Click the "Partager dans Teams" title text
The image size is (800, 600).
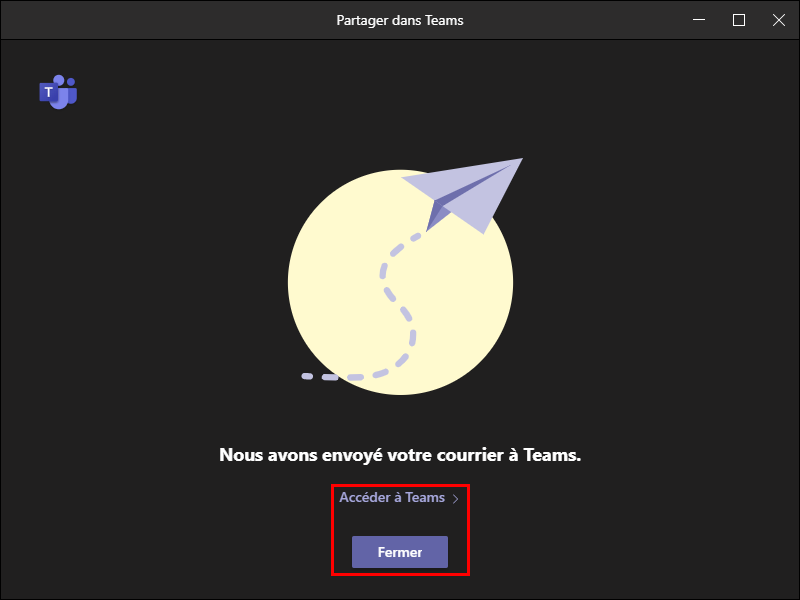tap(399, 20)
